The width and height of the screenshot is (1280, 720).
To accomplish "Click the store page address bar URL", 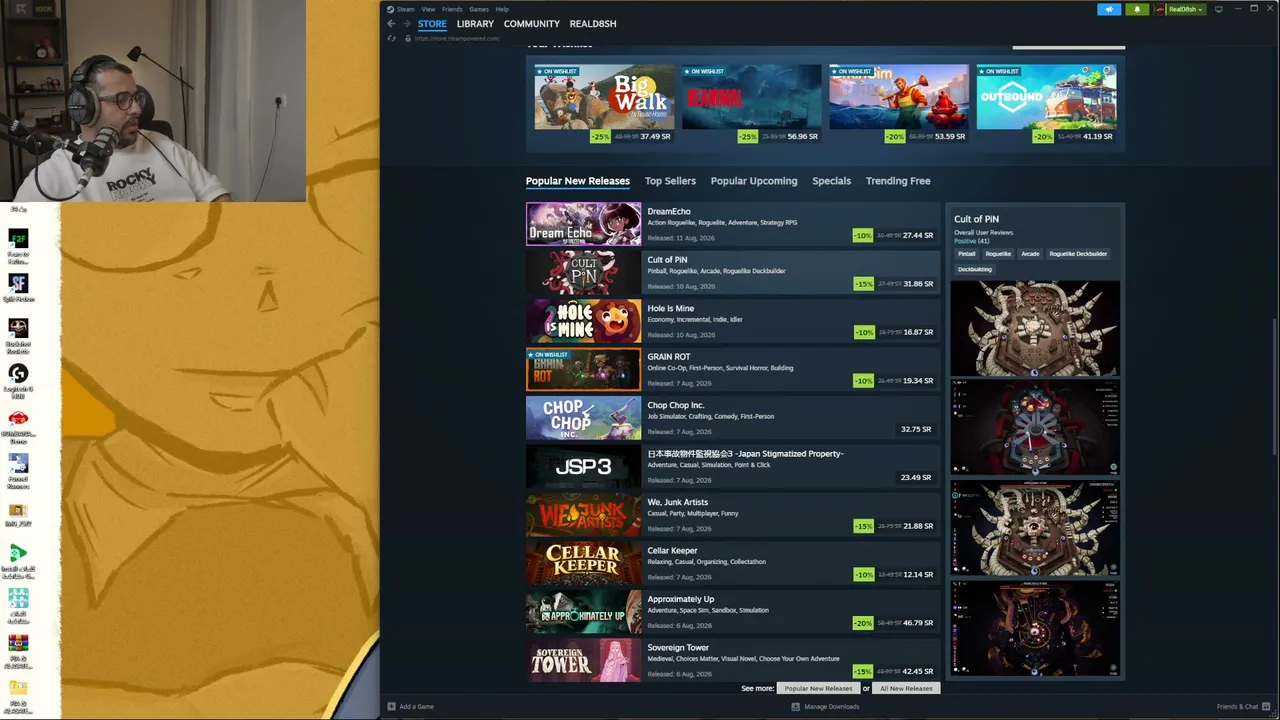I will 457,39.
